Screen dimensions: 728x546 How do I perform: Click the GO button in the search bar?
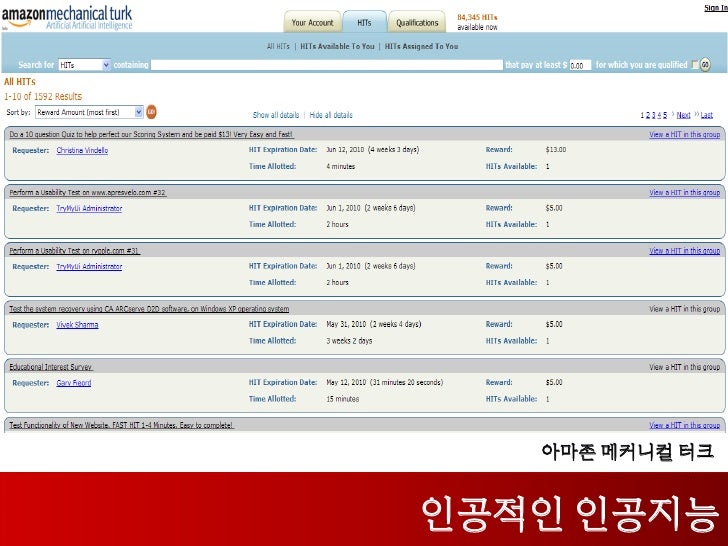coord(705,65)
